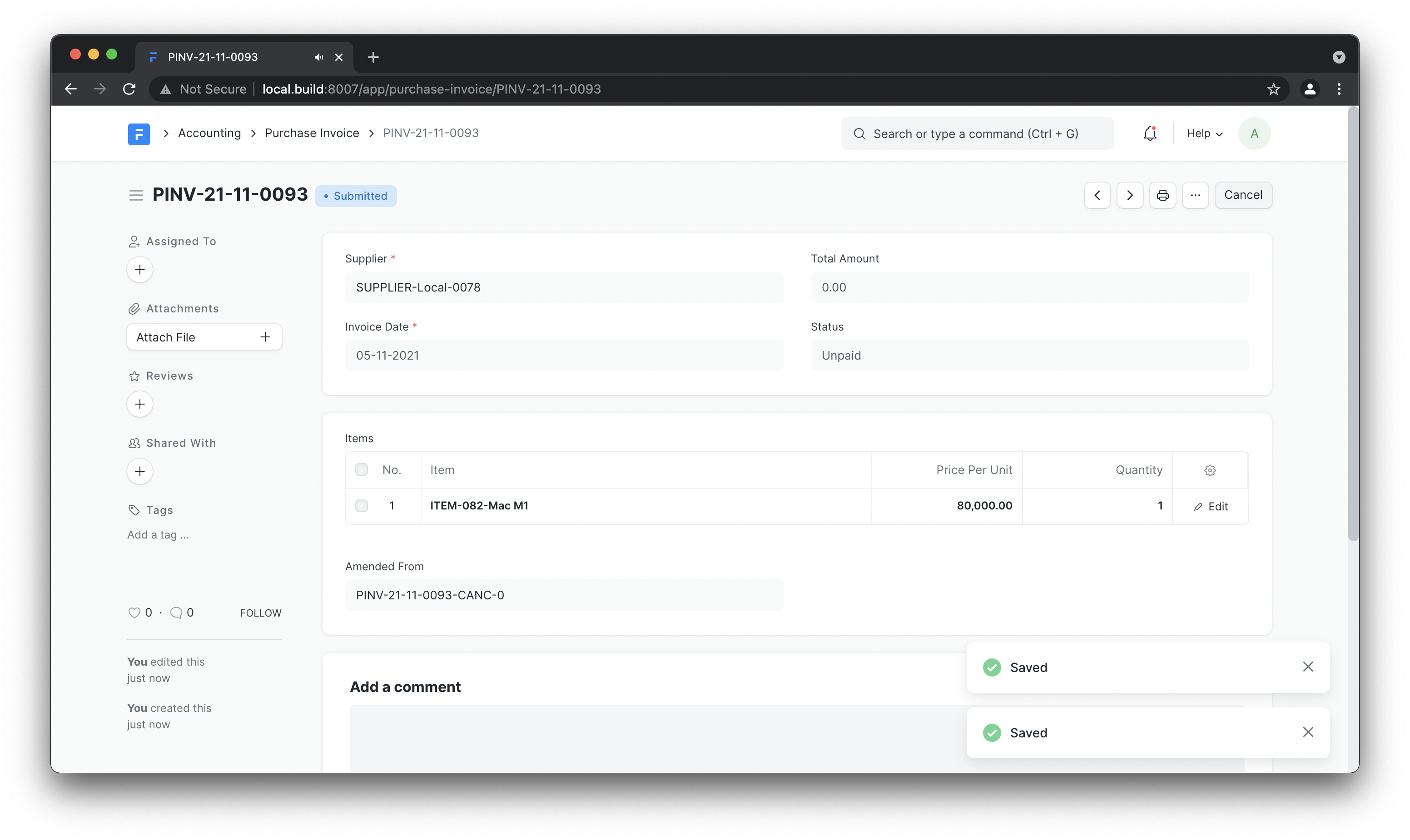This screenshot has height=840, width=1410.
Task: Click the search command bar
Action: (976, 134)
